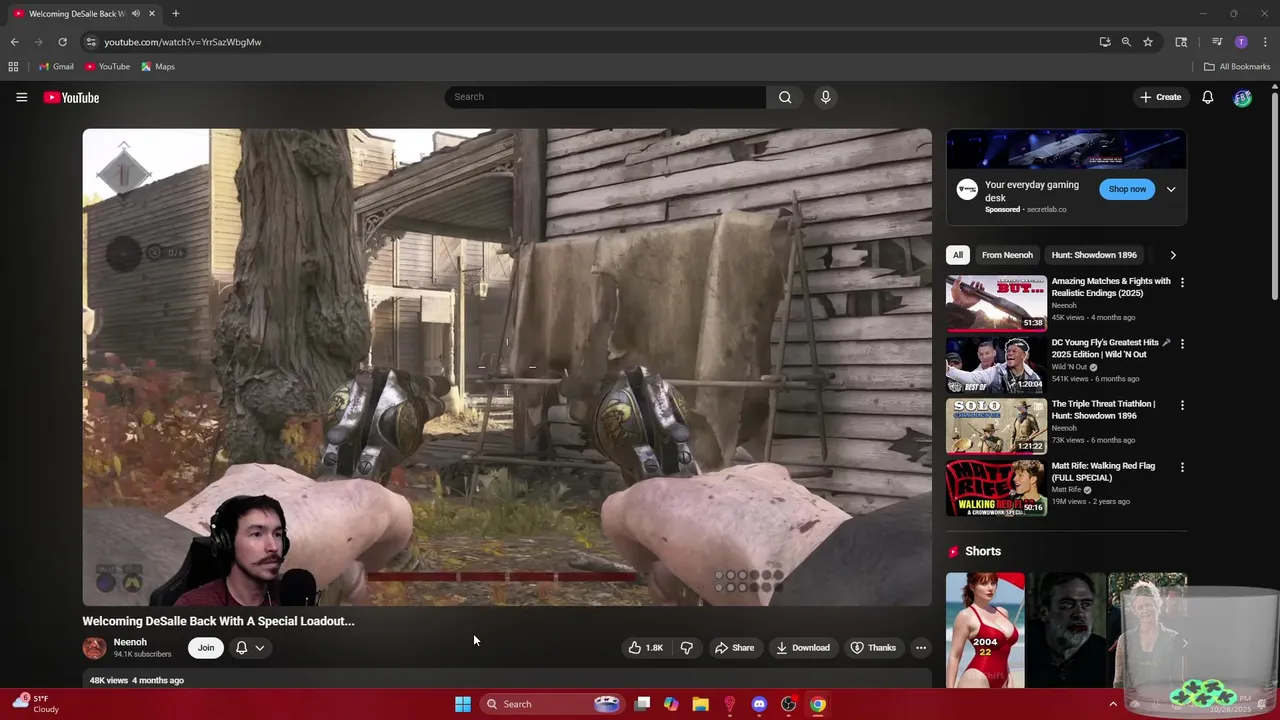This screenshot has height=720, width=1280.
Task: Open options for Amazing Matches & Fights video
Action: click(x=1182, y=283)
